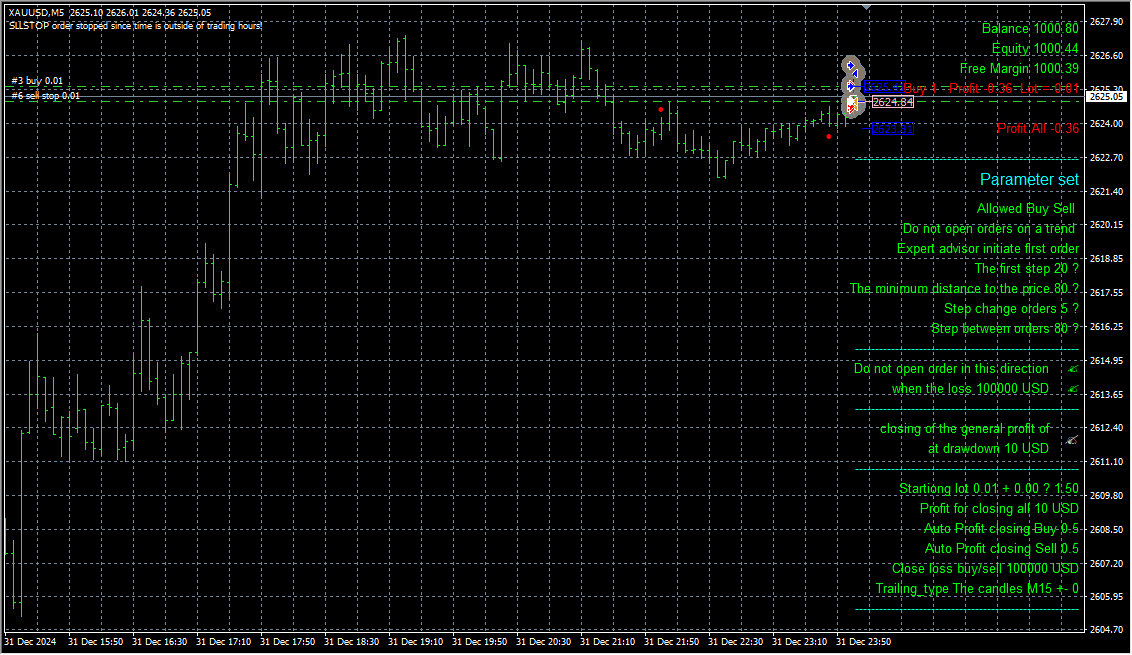1132x655 pixels.
Task: Click 'The first step 20' parameter
Action: [1026, 269]
